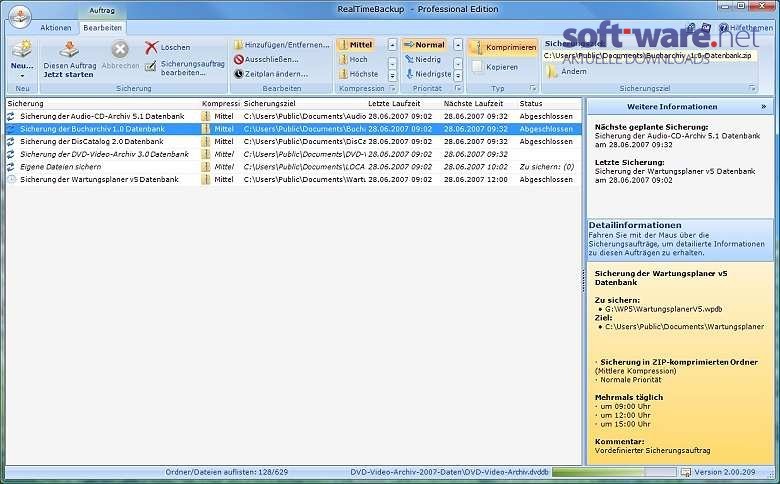Open the Ausschließen exclusion option

point(266,59)
